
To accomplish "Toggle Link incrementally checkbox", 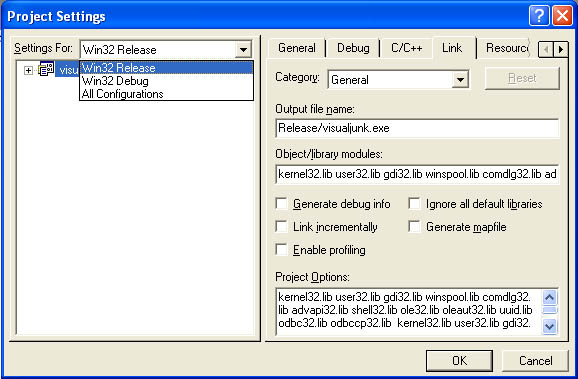I will coord(282,226).
